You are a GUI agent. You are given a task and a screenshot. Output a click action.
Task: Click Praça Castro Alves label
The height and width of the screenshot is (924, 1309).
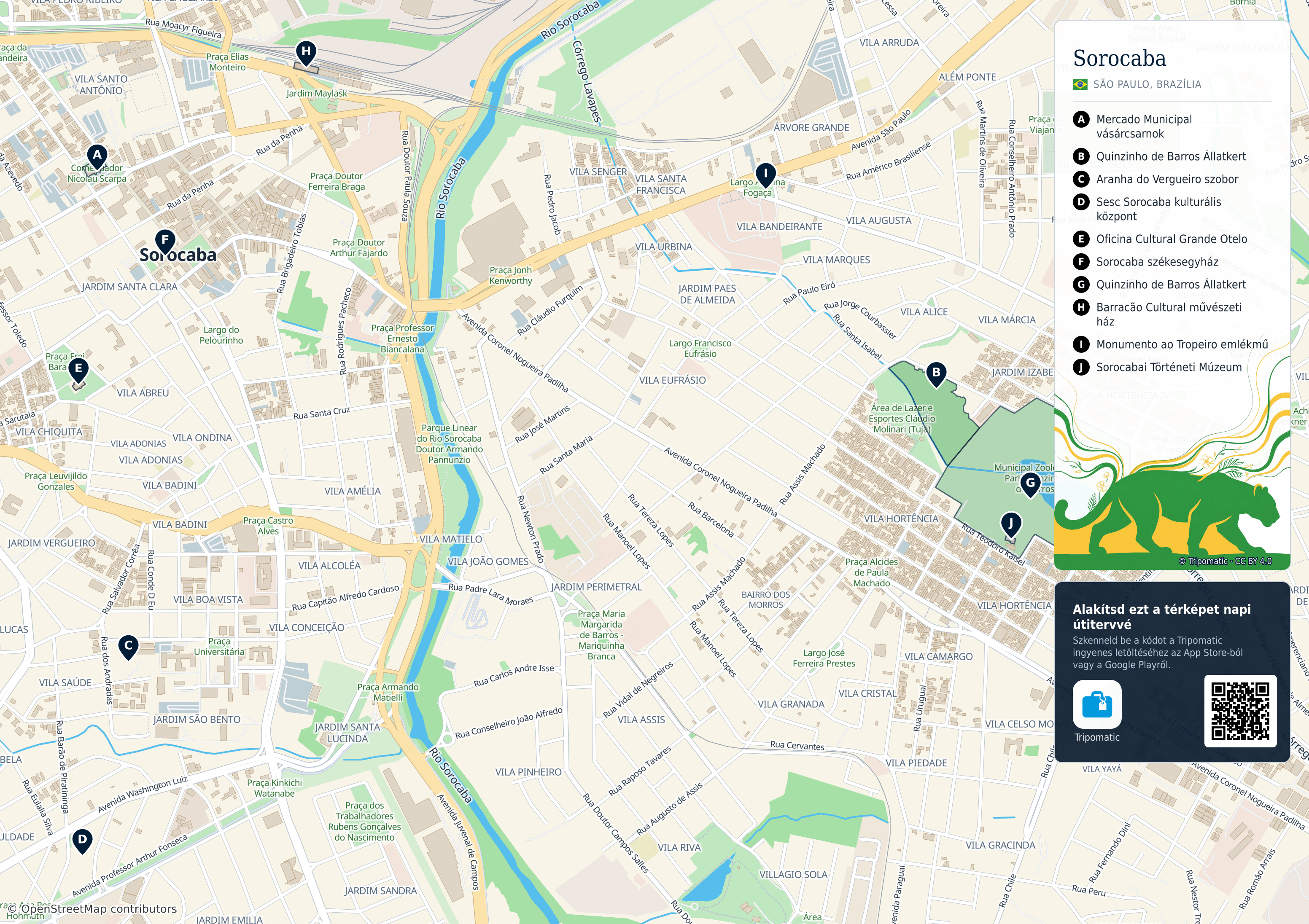(x=268, y=526)
